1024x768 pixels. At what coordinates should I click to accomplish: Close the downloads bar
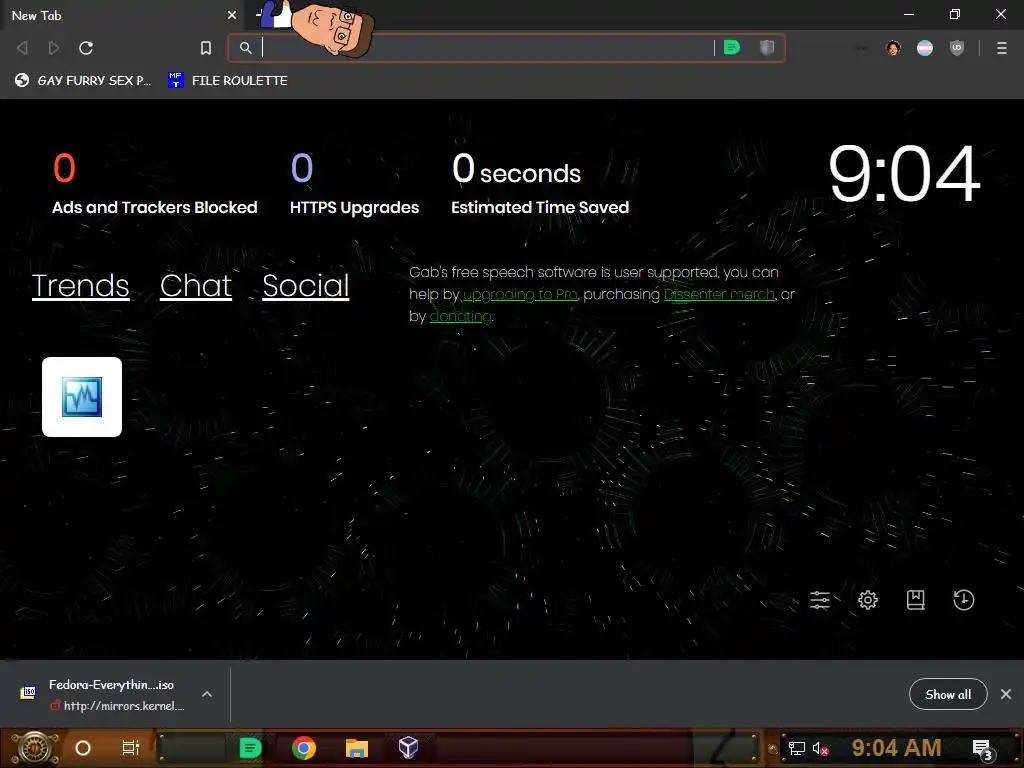tap(1006, 694)
